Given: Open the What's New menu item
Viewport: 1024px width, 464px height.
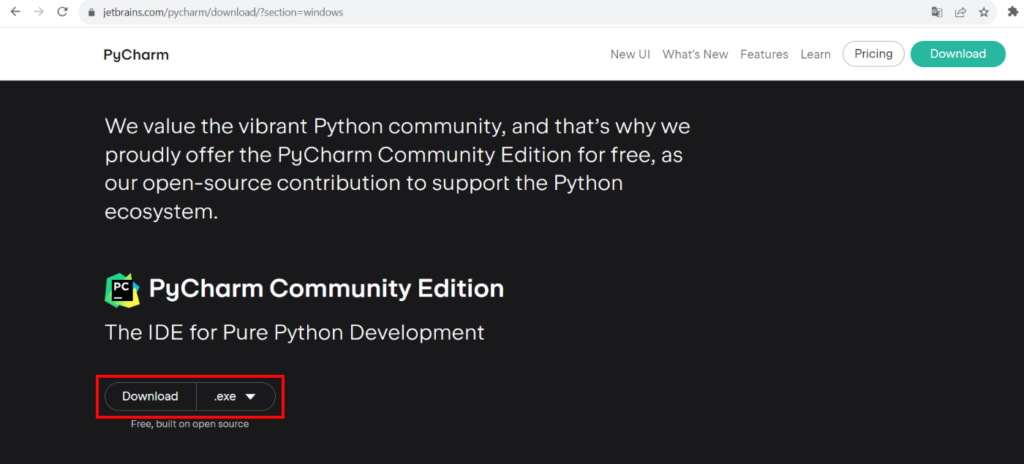Looking at the screenshot, I should pos(695,54).
